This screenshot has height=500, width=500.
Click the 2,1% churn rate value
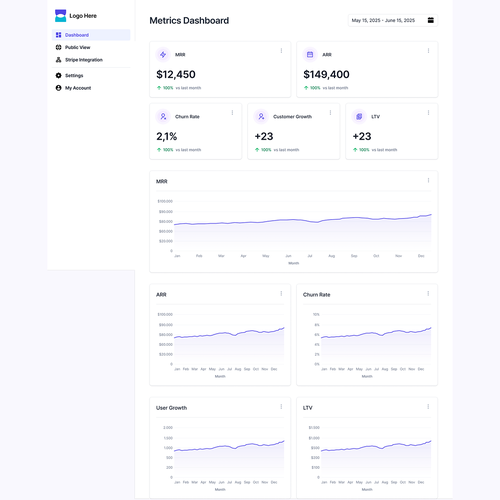click(x=167, y=136)
